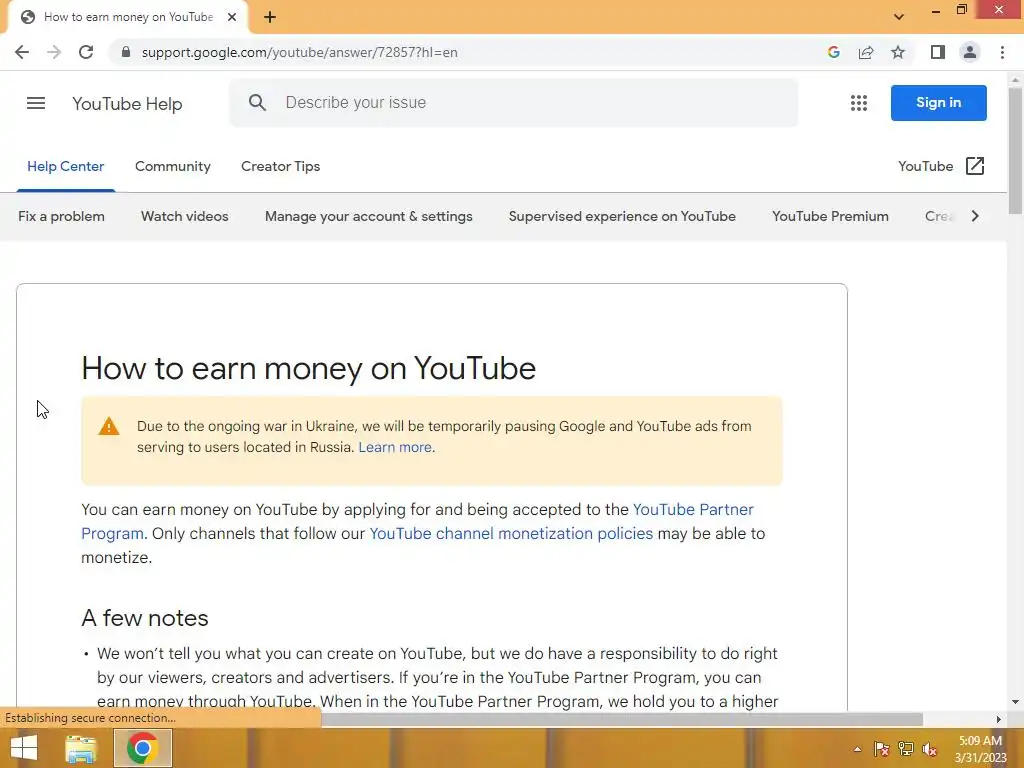Screen dimensions: 1024x768
Task: Click the vertical scrollbar down arrow
Action: pos(1015,702)
